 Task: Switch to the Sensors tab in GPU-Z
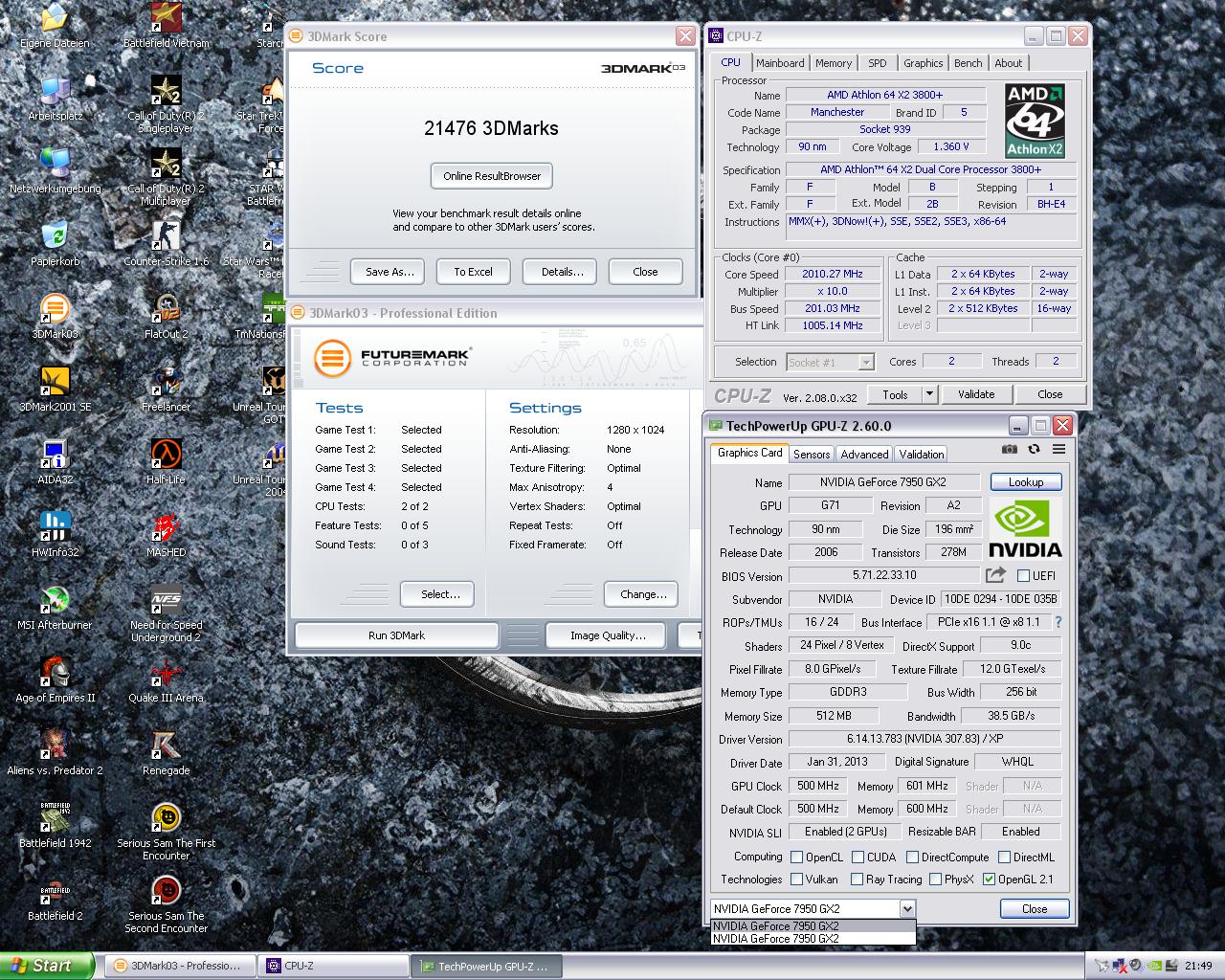tap(812, 455)
